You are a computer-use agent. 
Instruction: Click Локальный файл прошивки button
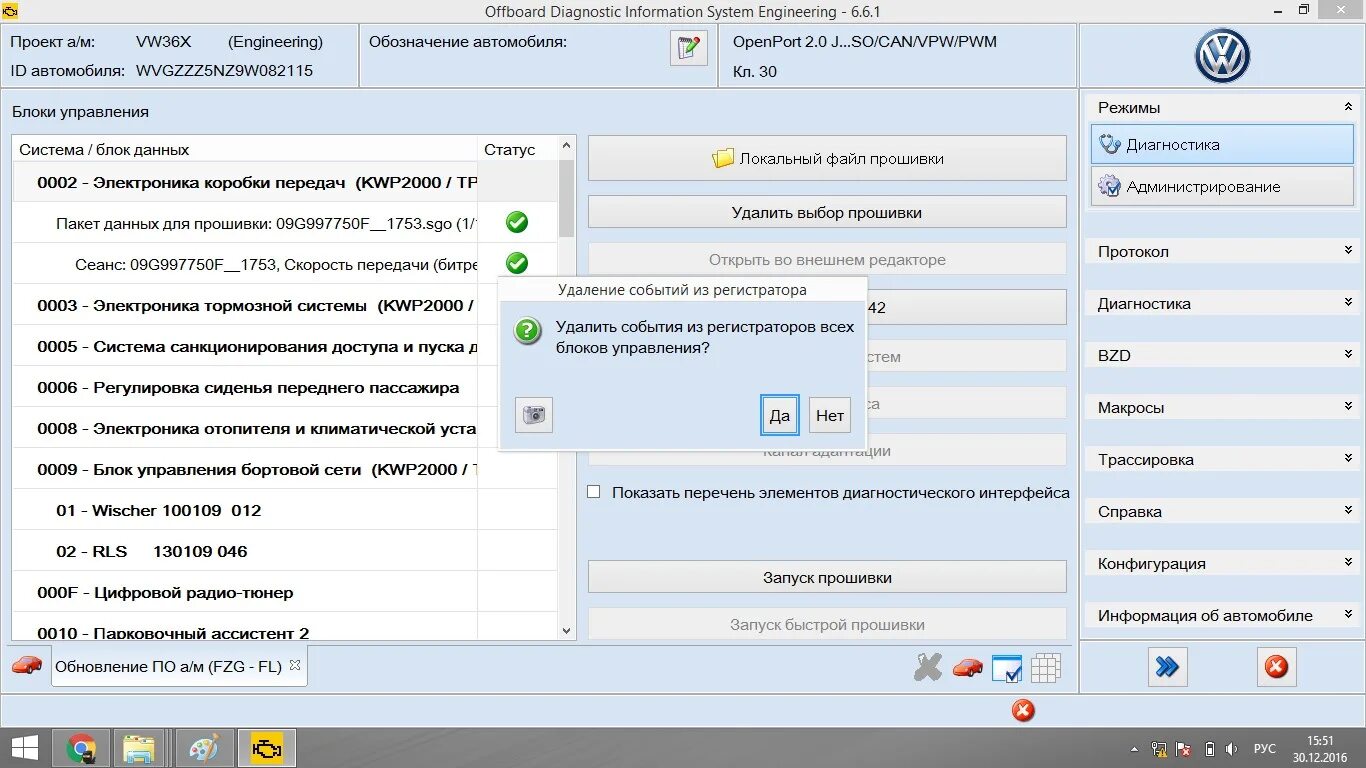click(x=827, y=158)
